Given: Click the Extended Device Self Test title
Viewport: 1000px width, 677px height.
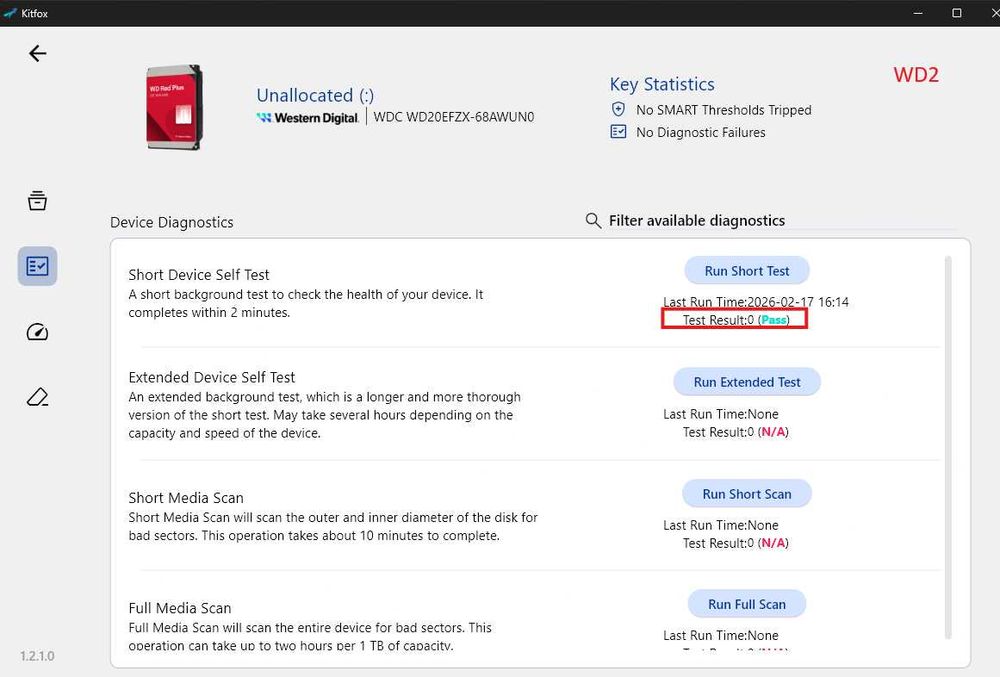Looking at the screenshot, I should pyautogui.click(x=212, y=377).
